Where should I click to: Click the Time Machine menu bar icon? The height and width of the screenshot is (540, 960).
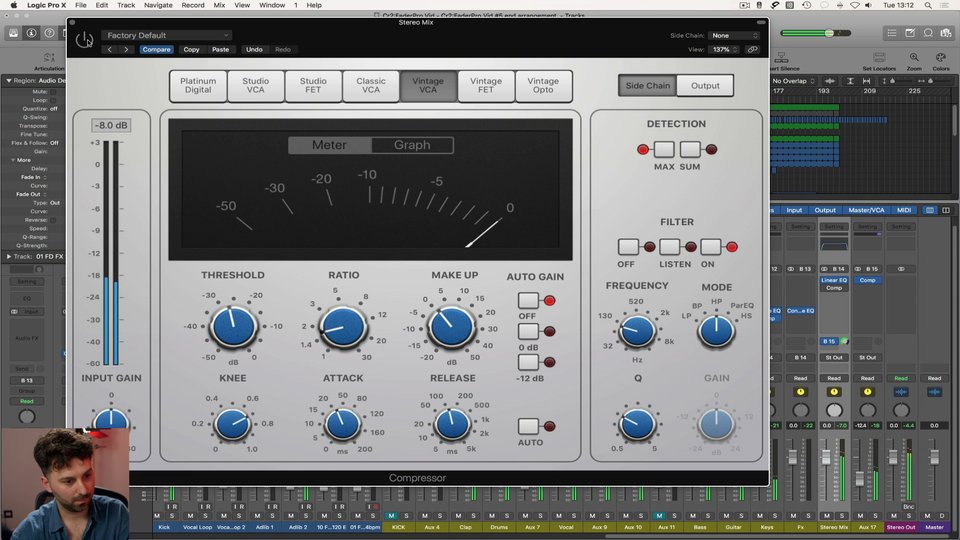[x=806, y=5]
